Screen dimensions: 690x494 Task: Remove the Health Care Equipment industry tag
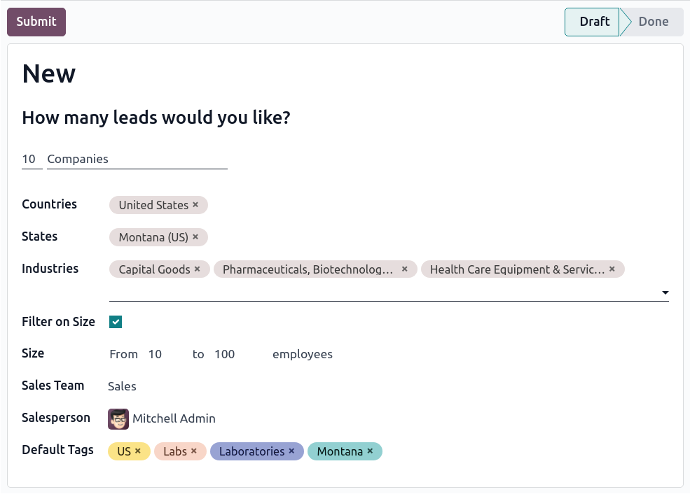(612, 269)
